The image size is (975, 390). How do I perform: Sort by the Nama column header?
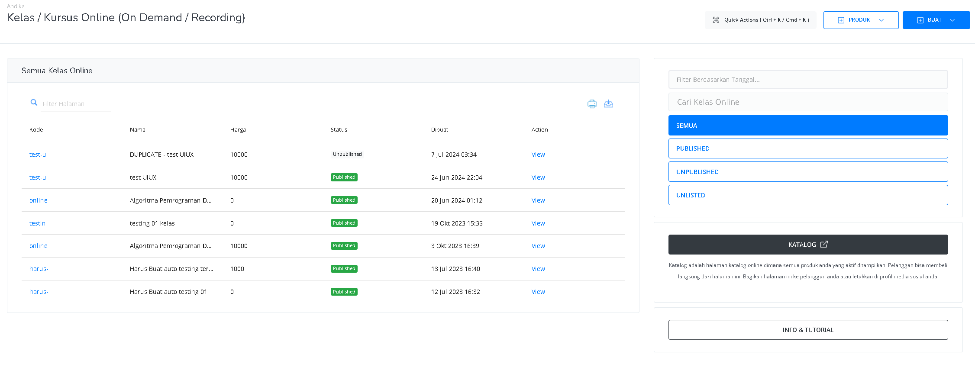click(137, 130)
